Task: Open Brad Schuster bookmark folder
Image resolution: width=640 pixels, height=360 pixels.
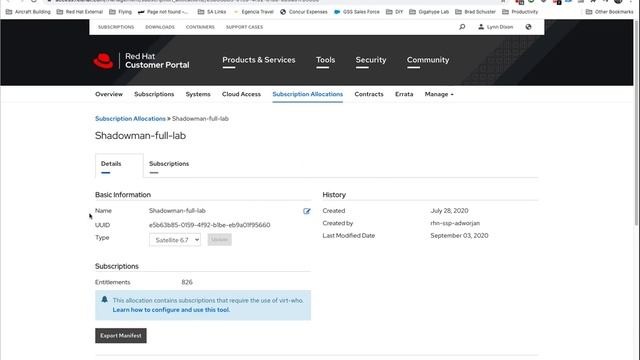Action: (x=476, y=12)
